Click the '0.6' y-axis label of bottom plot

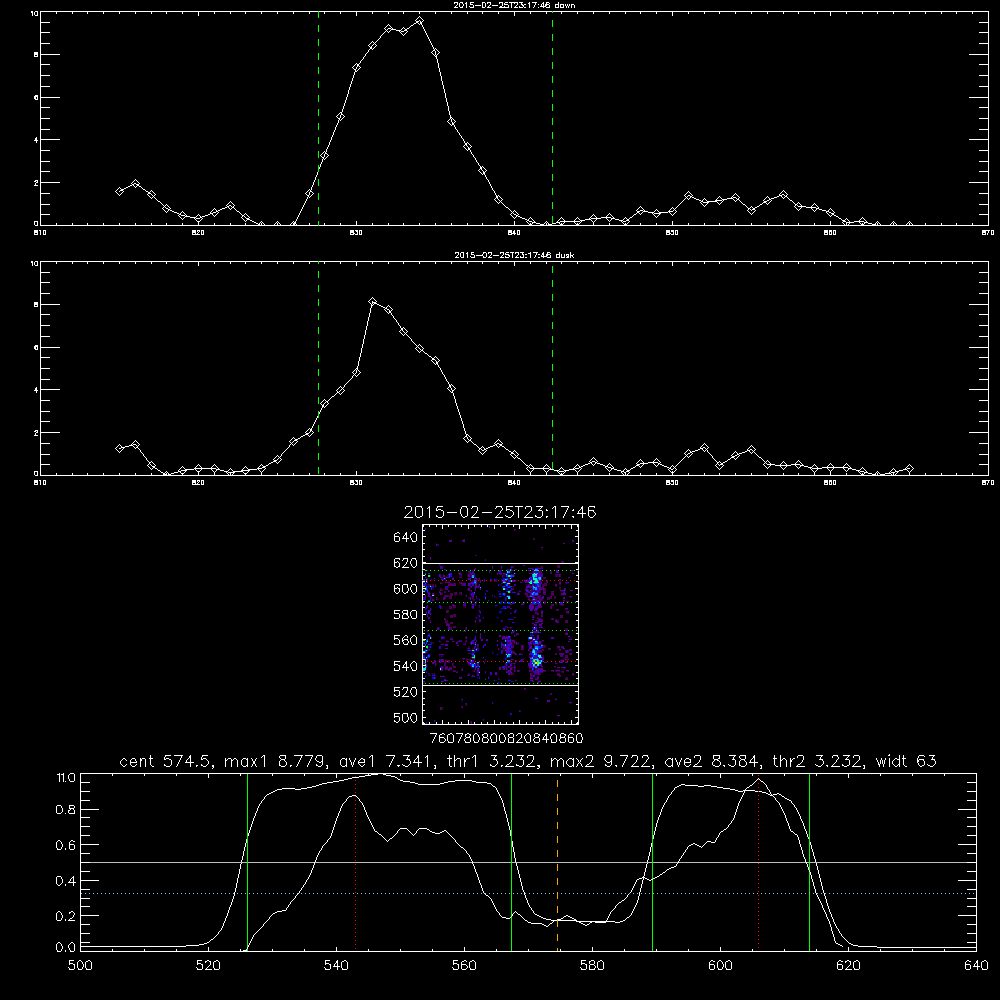pyautogui.click(x=65, y=844)
